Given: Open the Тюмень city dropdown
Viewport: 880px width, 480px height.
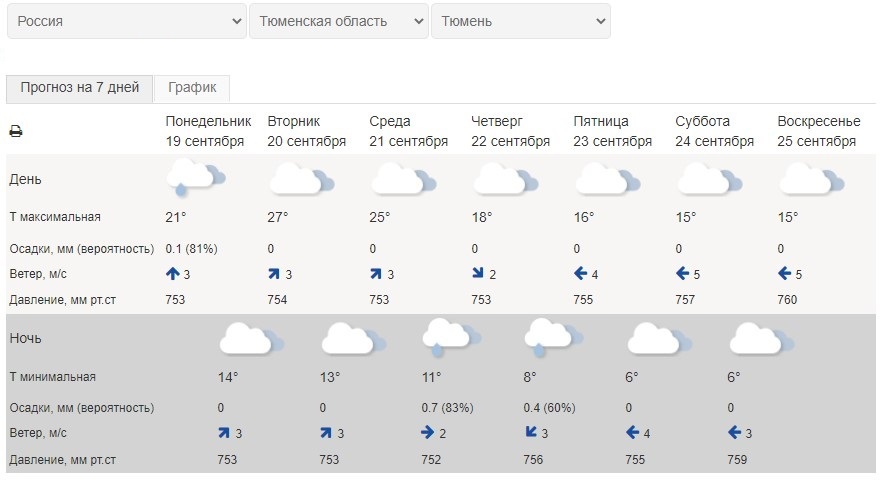Looking at the screenshot, I should pos(520,21).
